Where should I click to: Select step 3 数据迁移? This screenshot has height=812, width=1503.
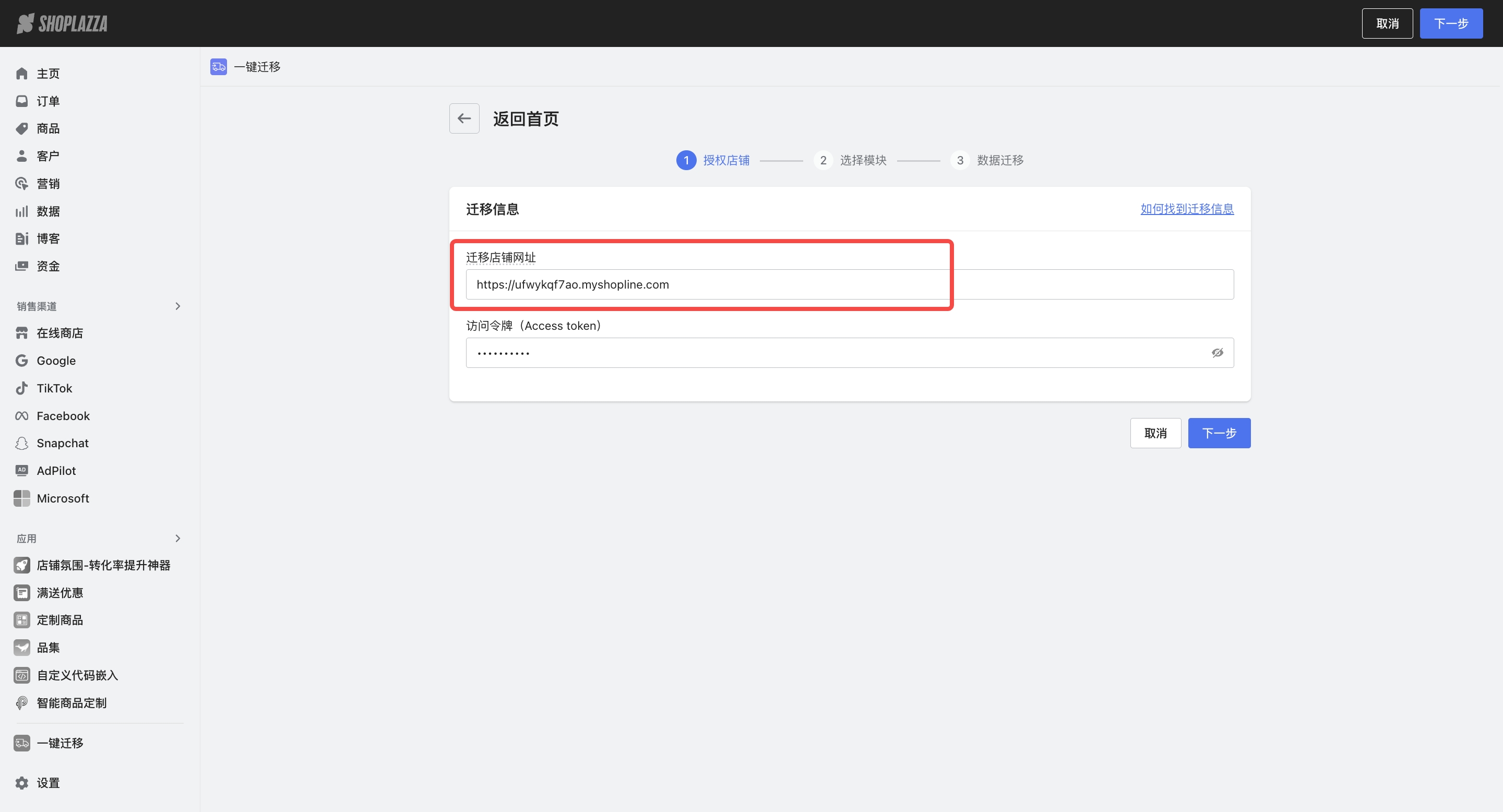[987, 160]
